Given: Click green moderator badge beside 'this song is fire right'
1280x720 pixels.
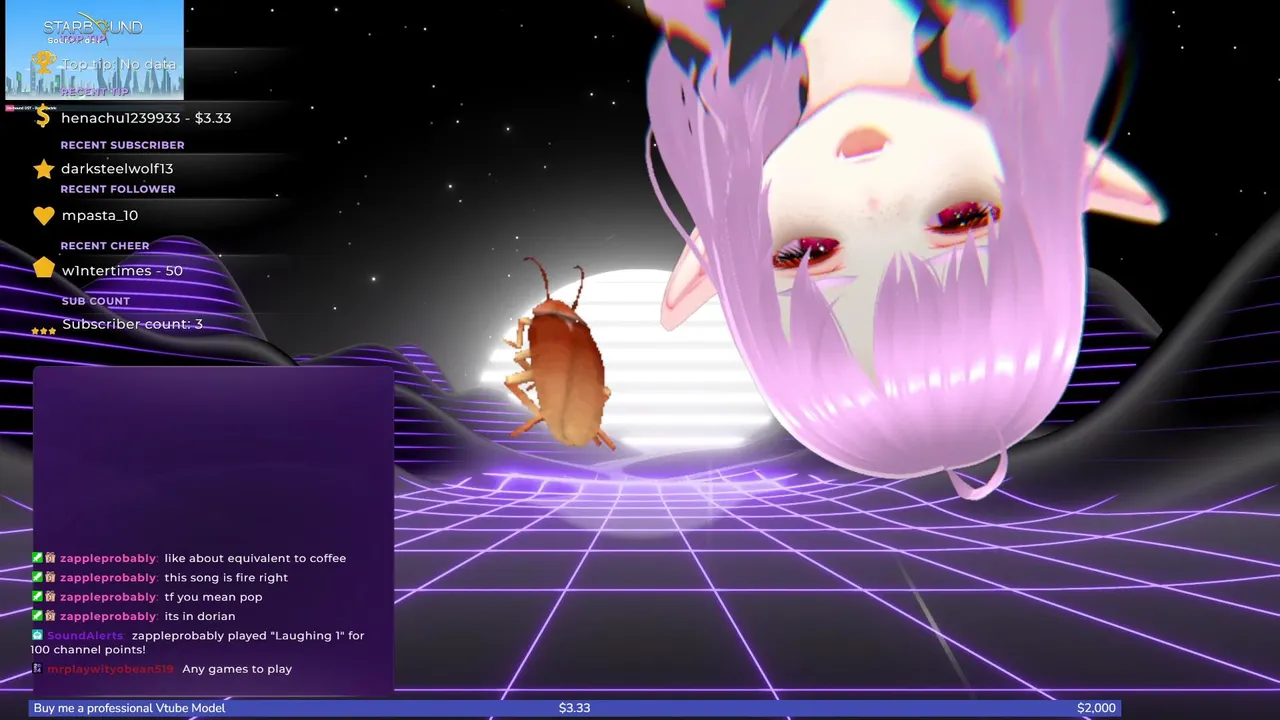Looking at the screenshot, I should click(37, 577).
